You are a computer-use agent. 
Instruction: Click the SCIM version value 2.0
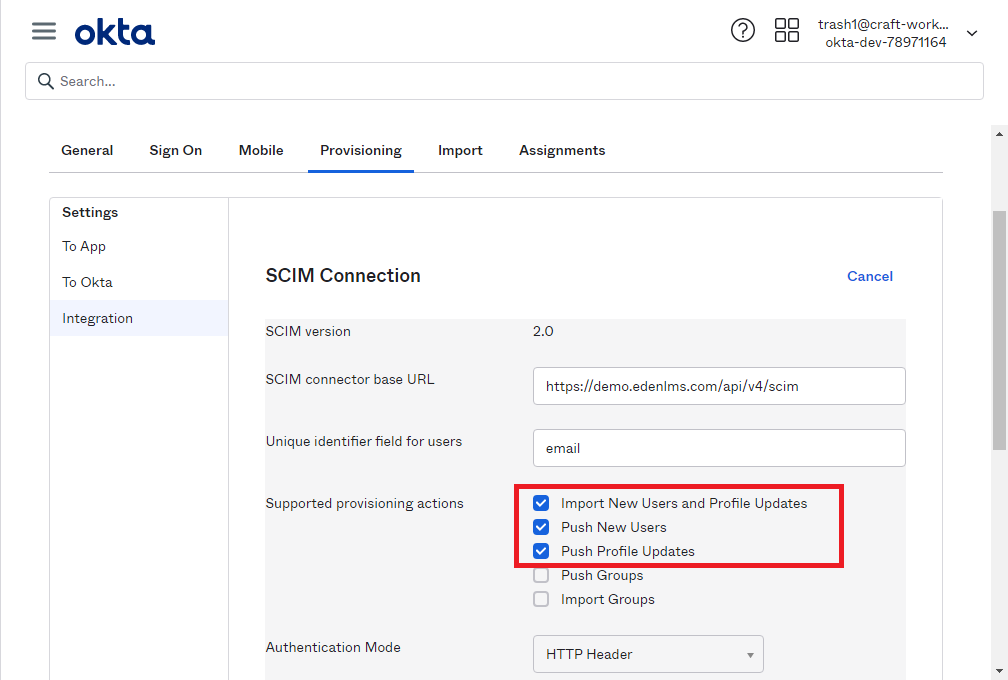point(543,332)
